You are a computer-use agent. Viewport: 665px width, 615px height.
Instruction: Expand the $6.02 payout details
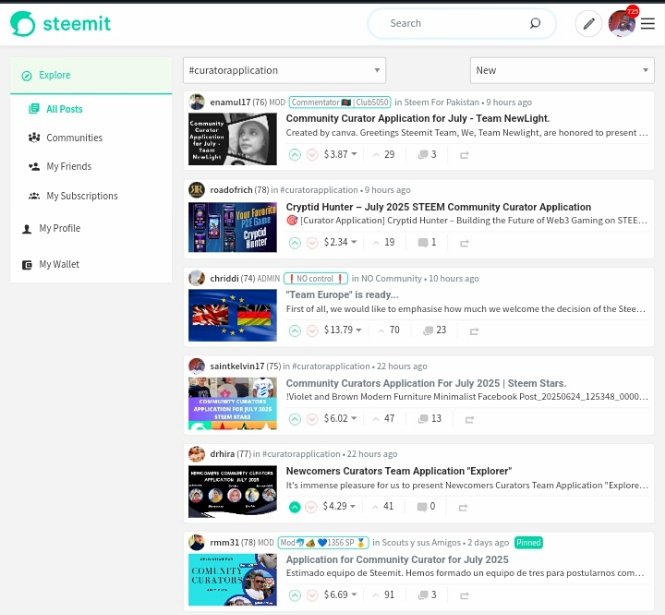click(x=340, y=419)
